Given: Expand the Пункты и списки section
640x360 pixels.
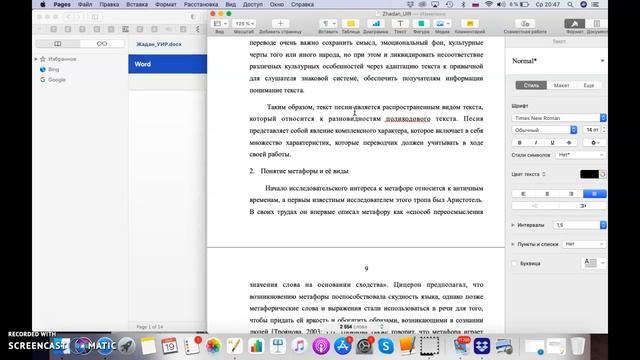Looking at the screenshot, I should point(513,244).
